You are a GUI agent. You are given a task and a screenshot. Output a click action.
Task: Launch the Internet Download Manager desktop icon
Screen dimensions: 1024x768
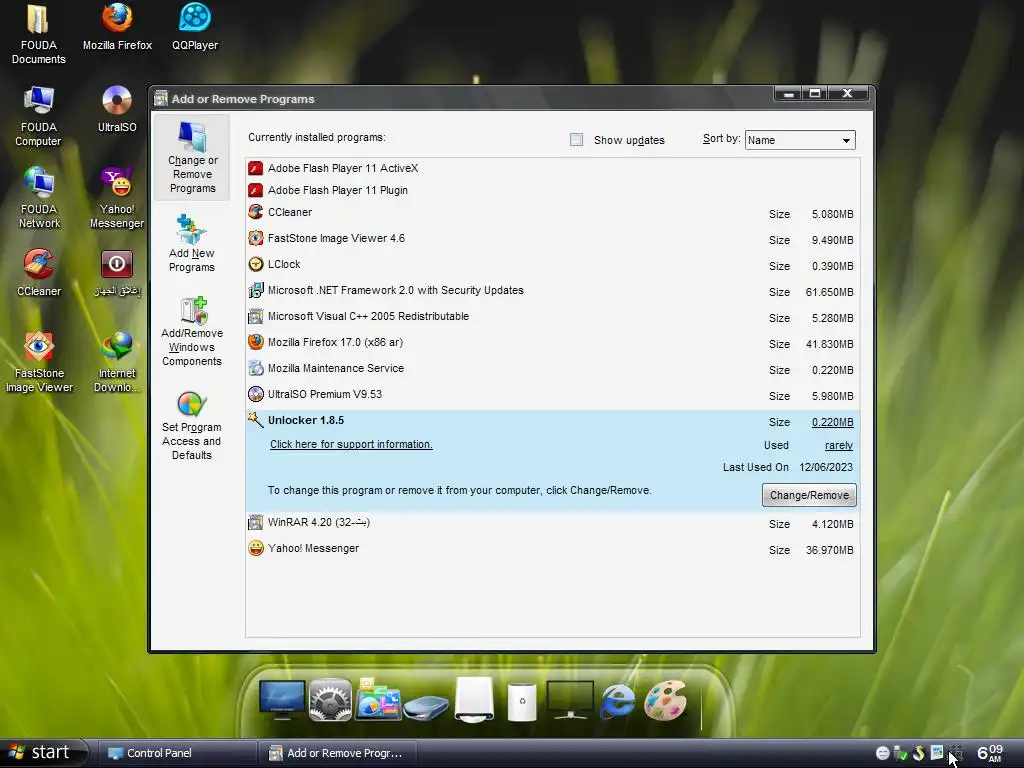(x=117, y=362)
